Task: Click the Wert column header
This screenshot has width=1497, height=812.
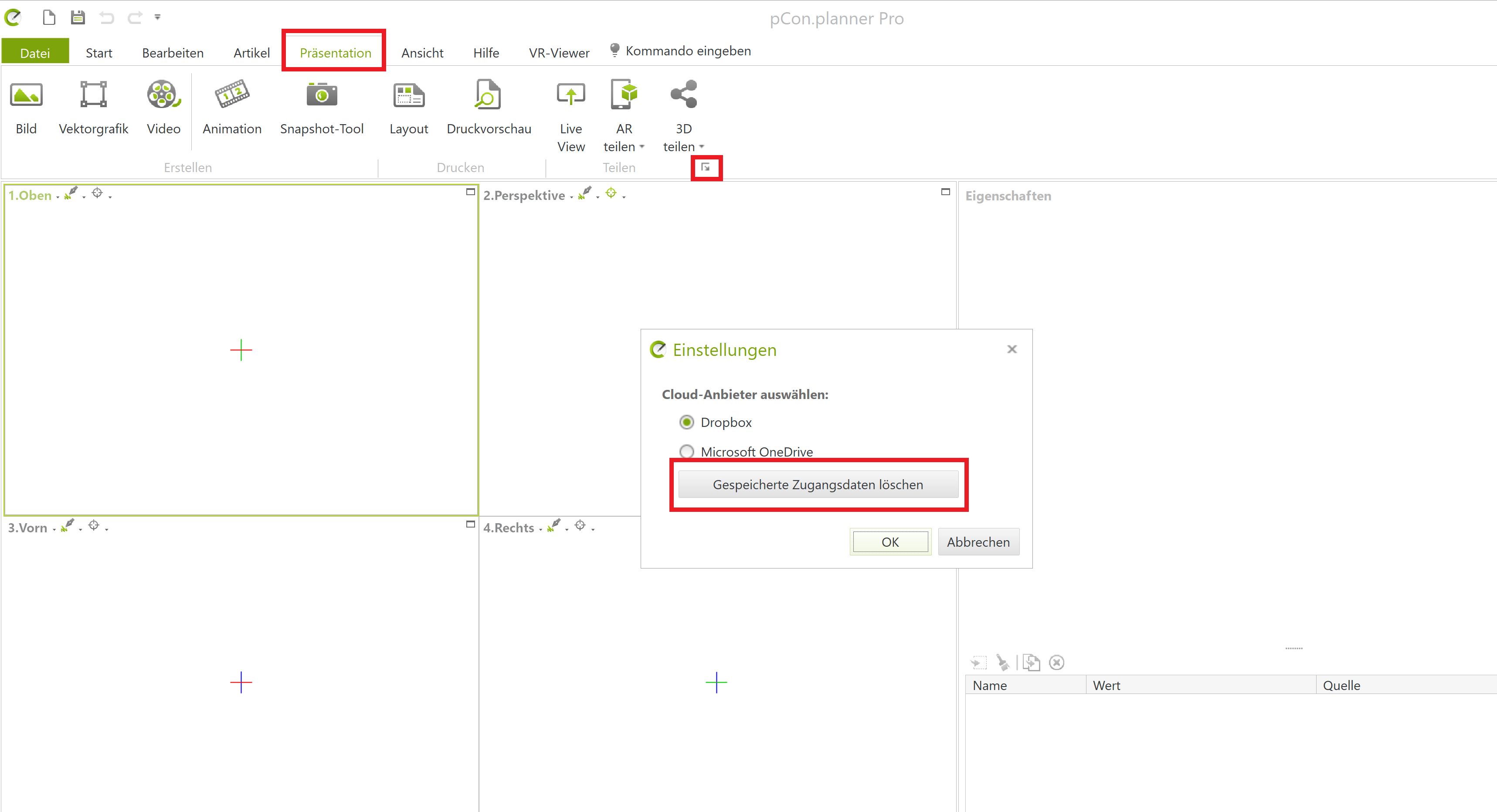Action: coord(1201,685)
